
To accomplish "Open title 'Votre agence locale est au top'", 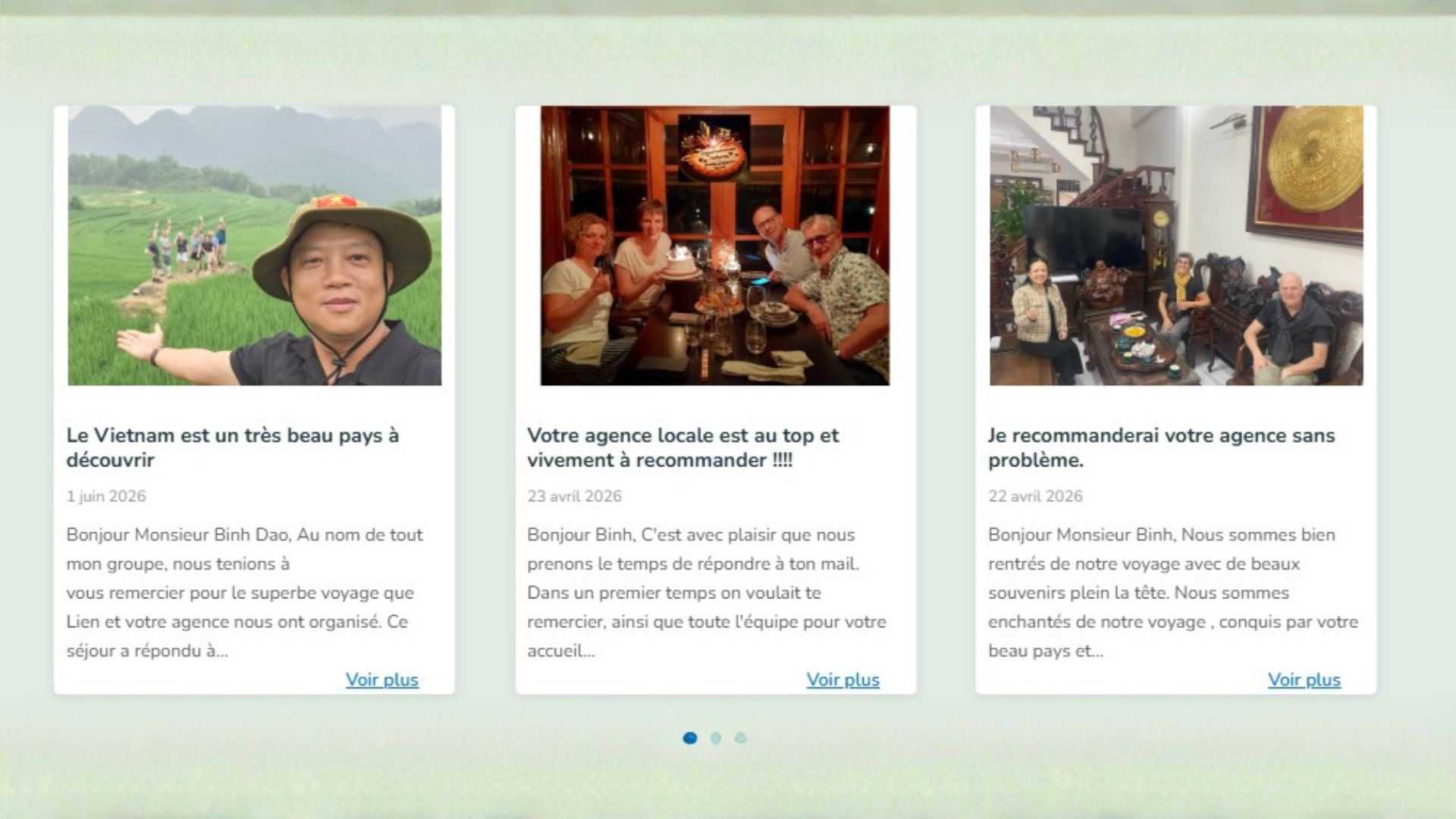I will (x=683, y=447).
